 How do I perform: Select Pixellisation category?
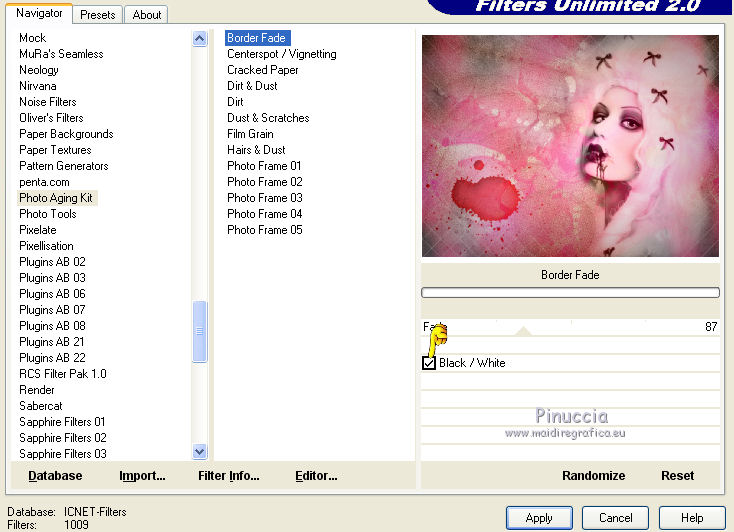tap(46, 245)
